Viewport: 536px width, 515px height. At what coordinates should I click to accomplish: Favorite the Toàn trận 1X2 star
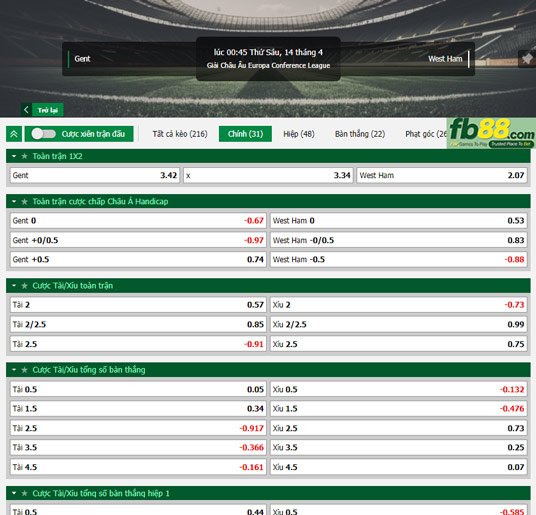[24, 156]
